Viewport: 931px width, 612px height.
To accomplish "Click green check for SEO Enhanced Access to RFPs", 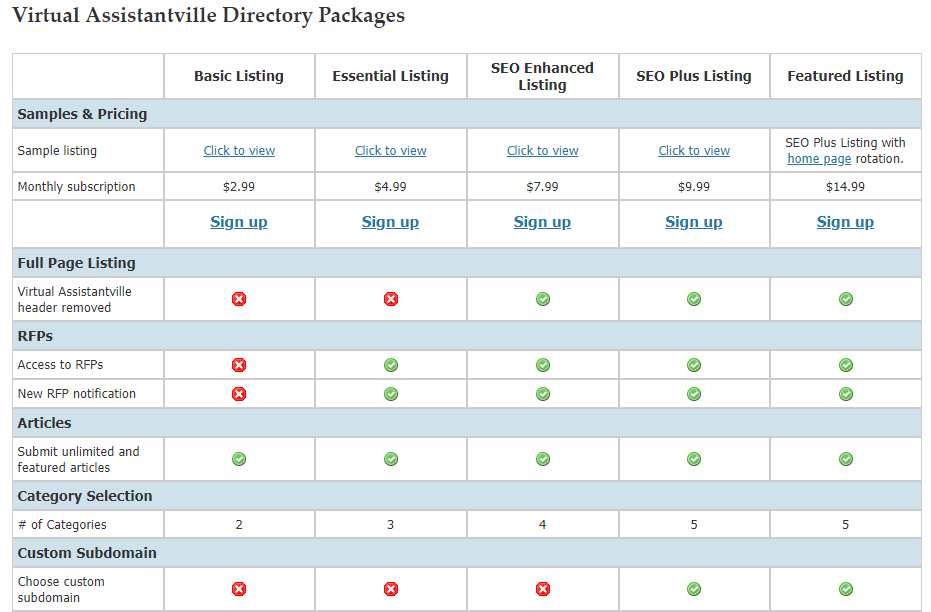I will coord(543,365).
